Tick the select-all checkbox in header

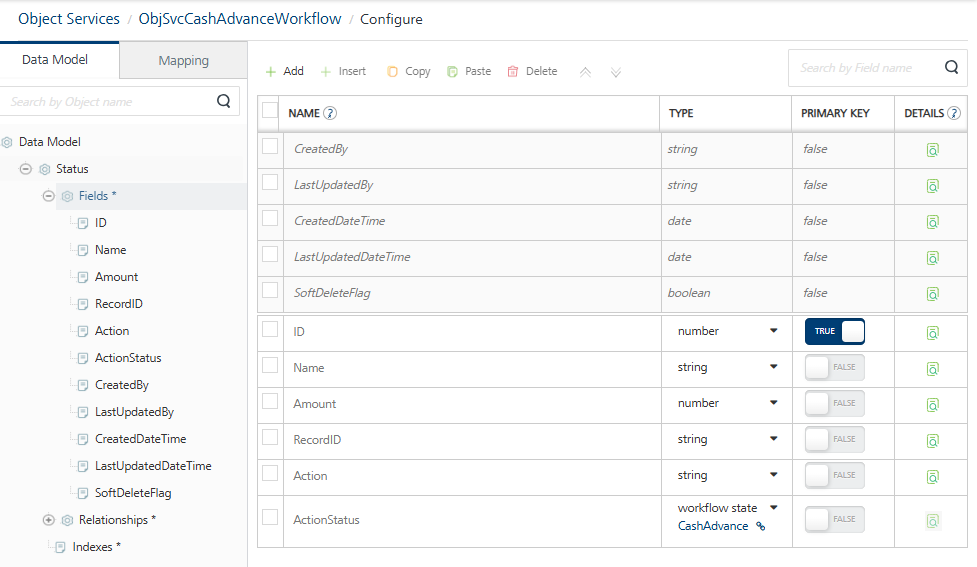(x=270, y=111)
